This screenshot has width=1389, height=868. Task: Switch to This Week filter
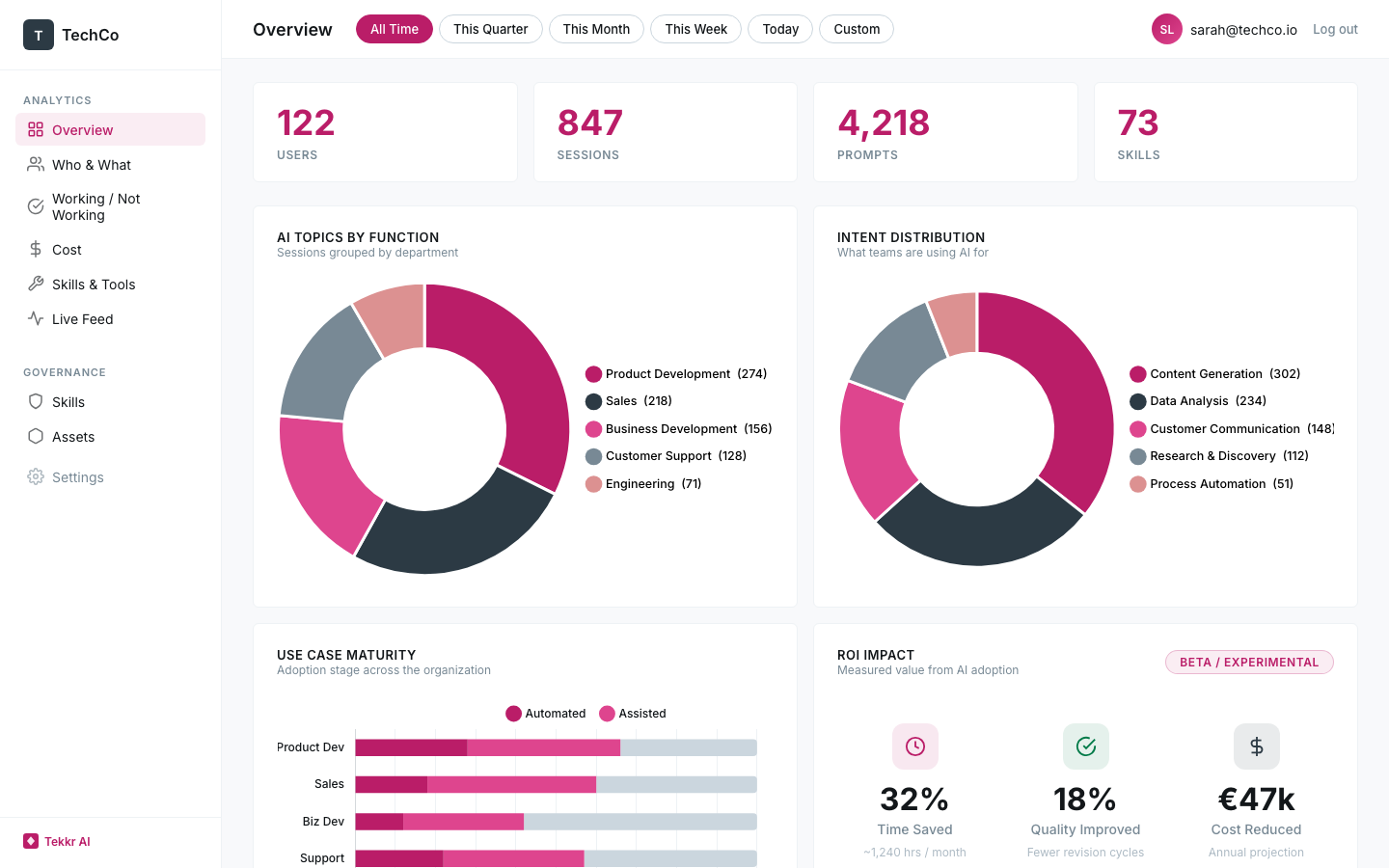695,29
